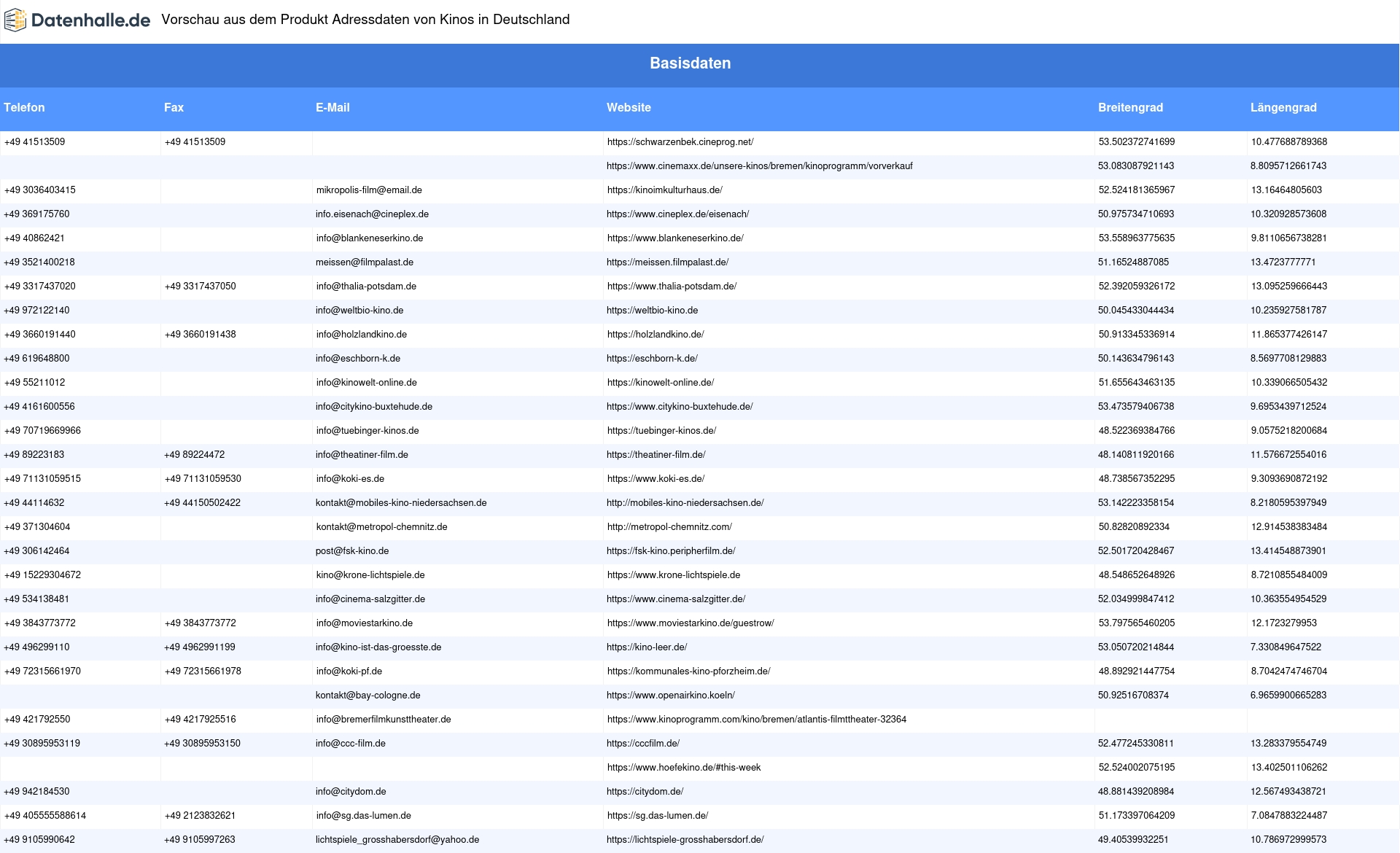Open the kino-leer.de website link

click(x=647, y=647)
